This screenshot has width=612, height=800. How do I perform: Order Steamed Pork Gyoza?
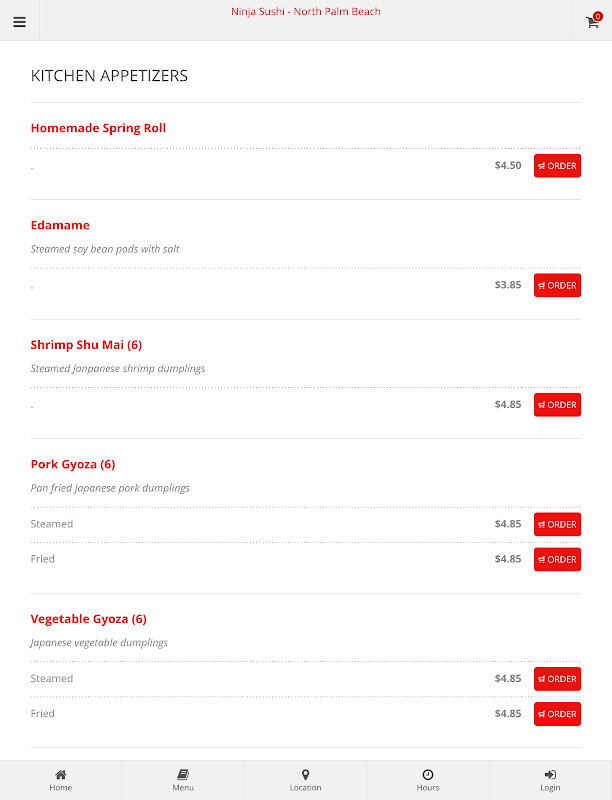pos(557,524)
